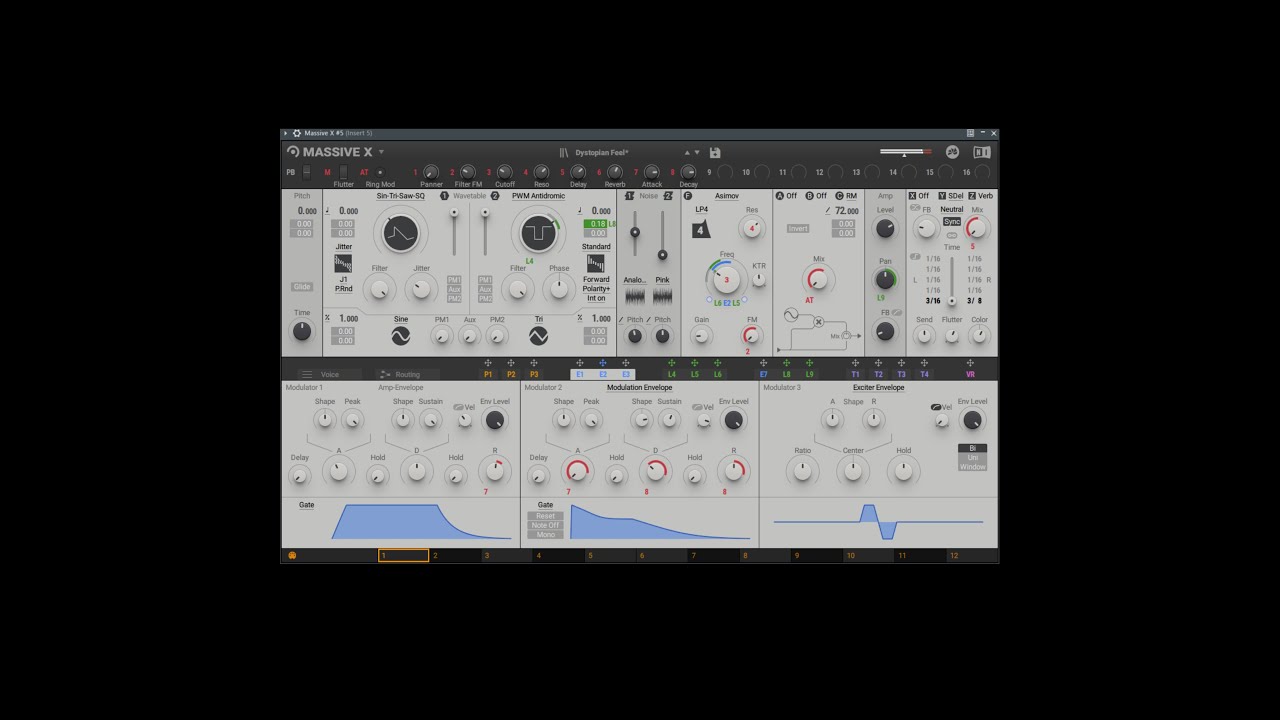The height and width of the screenshot is (720, 1280).
Task: Click the link chain icon under Sync
Action: [x=952, y=236]
